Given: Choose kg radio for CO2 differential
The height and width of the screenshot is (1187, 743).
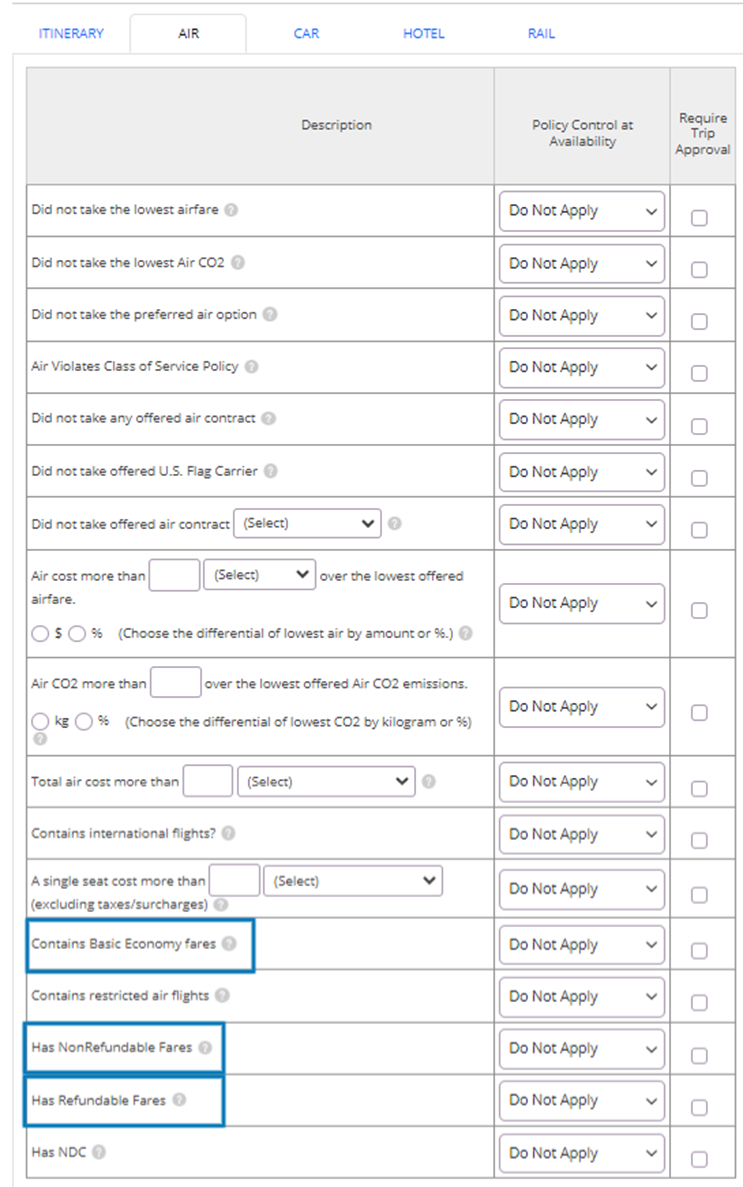Looking at the screenshot, I should pos(40,721).
